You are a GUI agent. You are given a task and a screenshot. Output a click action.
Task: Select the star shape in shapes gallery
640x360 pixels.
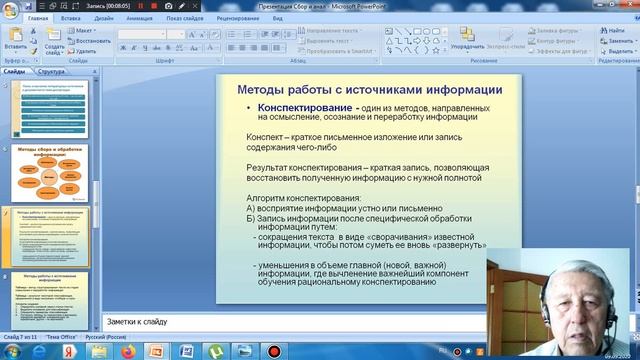pyautogui.click(x=436, y=51)
